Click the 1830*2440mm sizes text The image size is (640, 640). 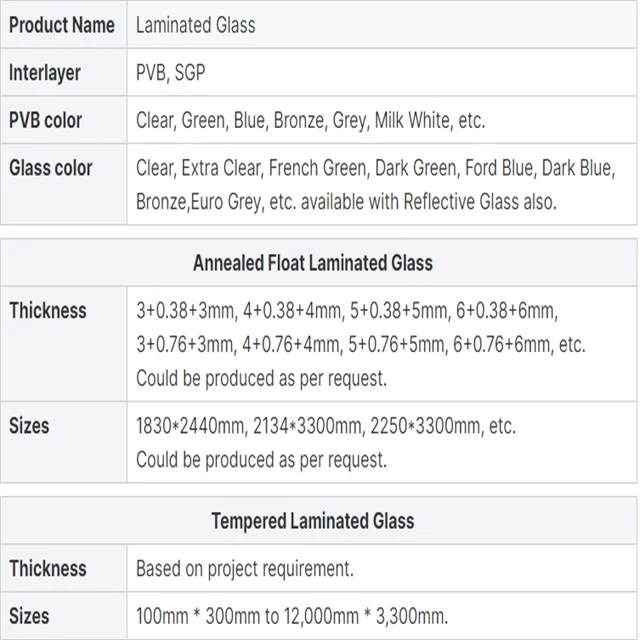pos(326,426)
